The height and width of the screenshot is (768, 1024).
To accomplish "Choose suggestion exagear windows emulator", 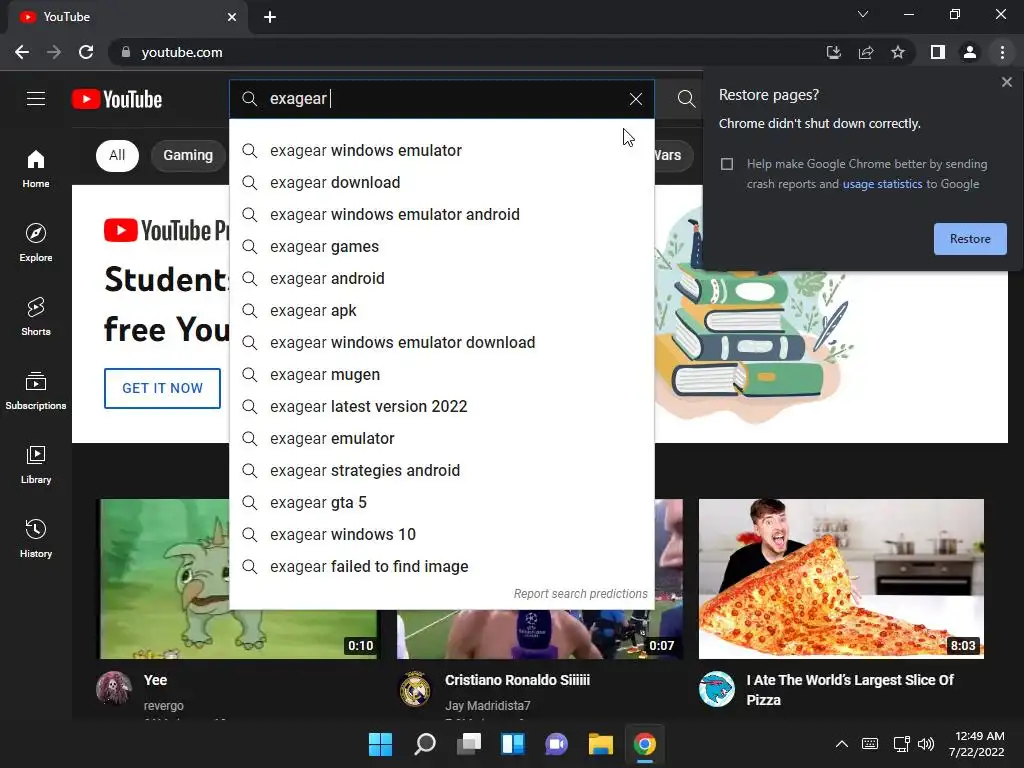I will (x=441, y=150).
